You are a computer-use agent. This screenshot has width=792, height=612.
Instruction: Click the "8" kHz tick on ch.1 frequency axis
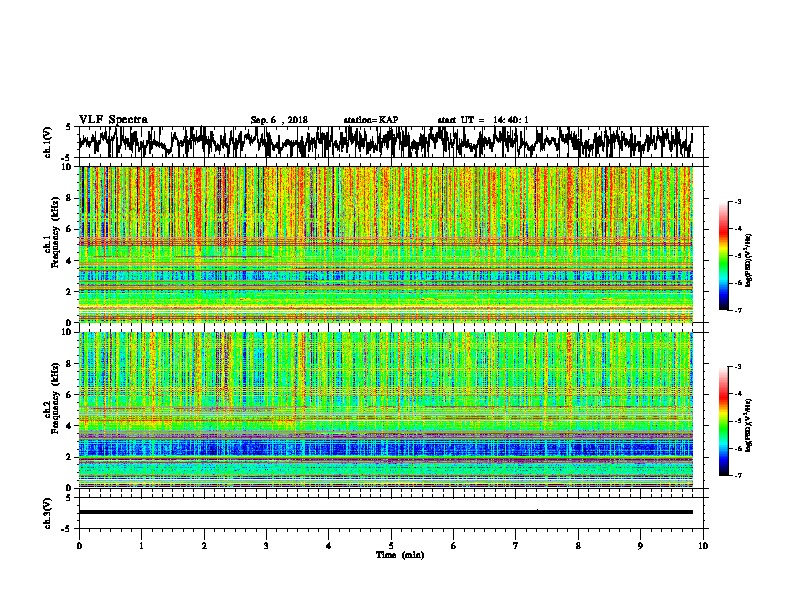click(70, 198)
